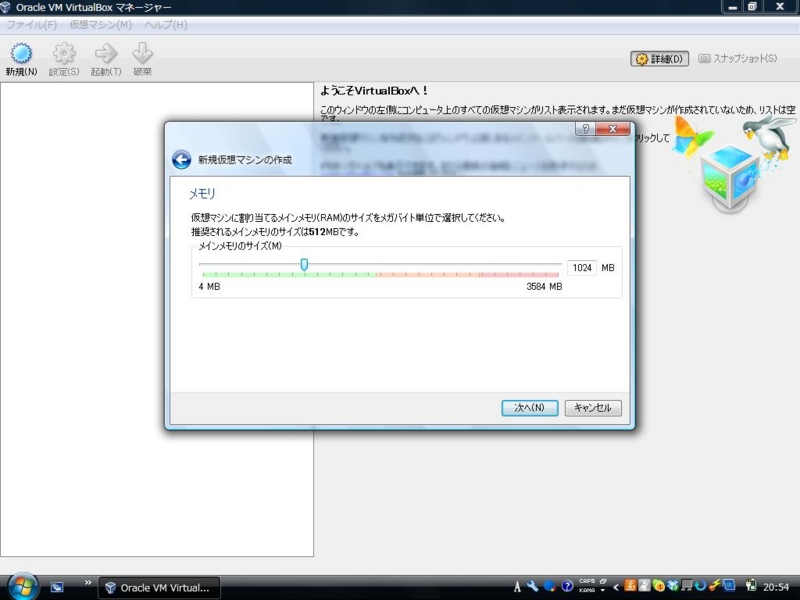Open the IME tools wrench icon
The height and width of the screenshot is (600, 800).
[x=533, y=586]
